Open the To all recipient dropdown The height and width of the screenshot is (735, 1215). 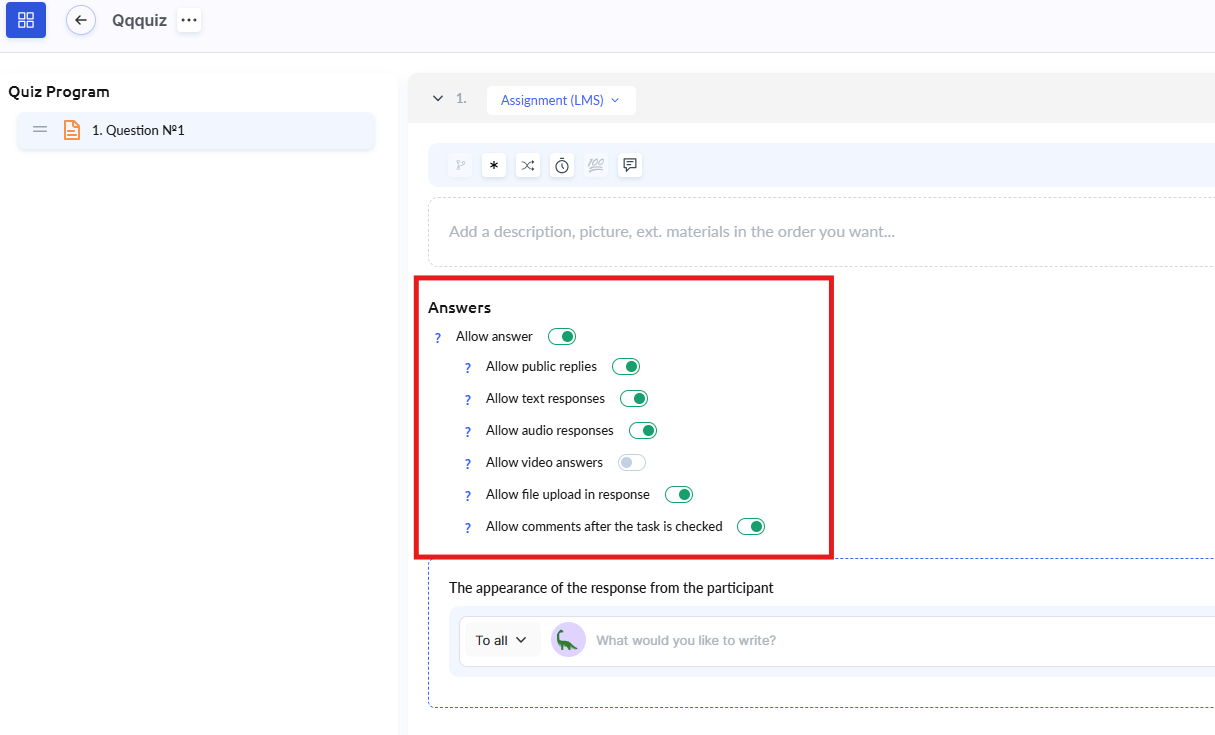pos(501,640)
